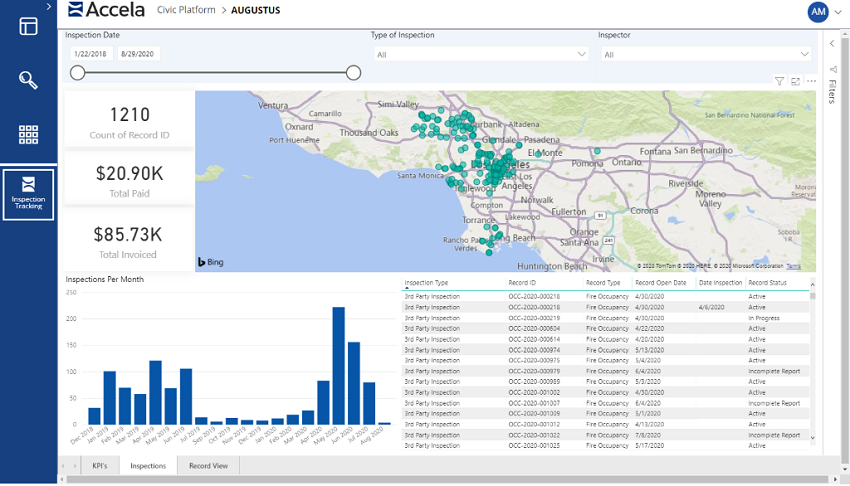
Task: Select the Inspection Tracking sidebar tile
Action: (x=28, y=194)
